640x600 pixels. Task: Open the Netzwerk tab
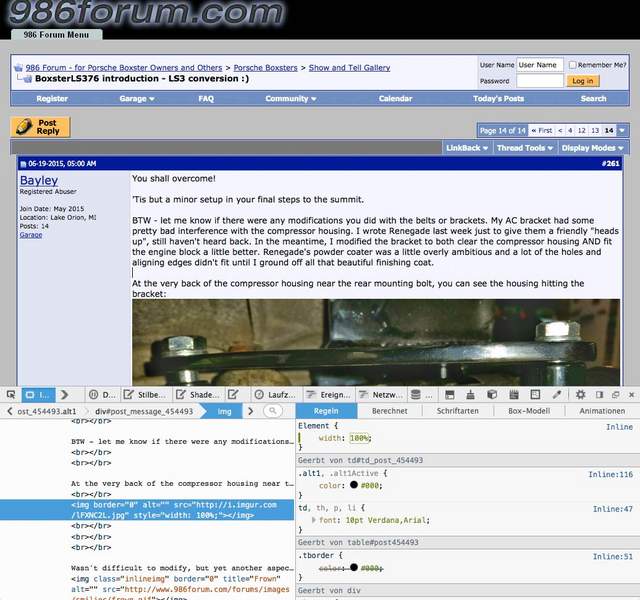pyautogui.click(x=380, y=395)
